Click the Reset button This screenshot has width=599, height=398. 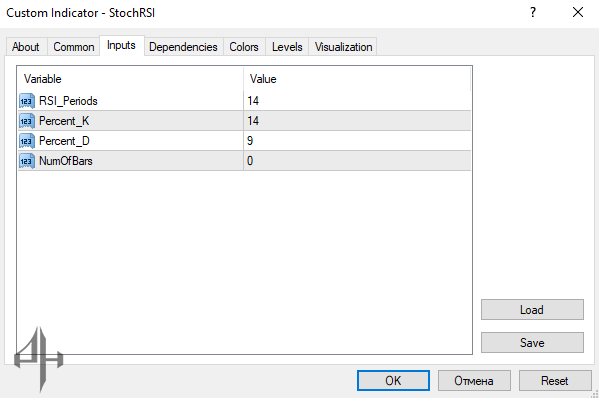555,380
